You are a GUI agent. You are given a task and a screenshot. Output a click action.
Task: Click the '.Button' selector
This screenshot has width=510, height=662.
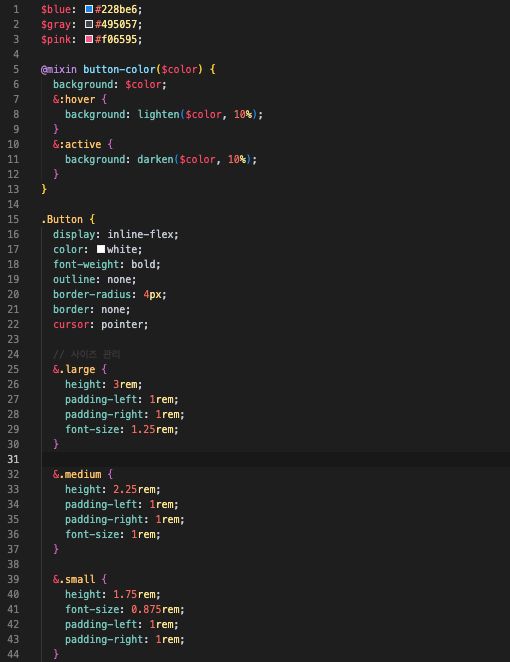click(62, 220)
